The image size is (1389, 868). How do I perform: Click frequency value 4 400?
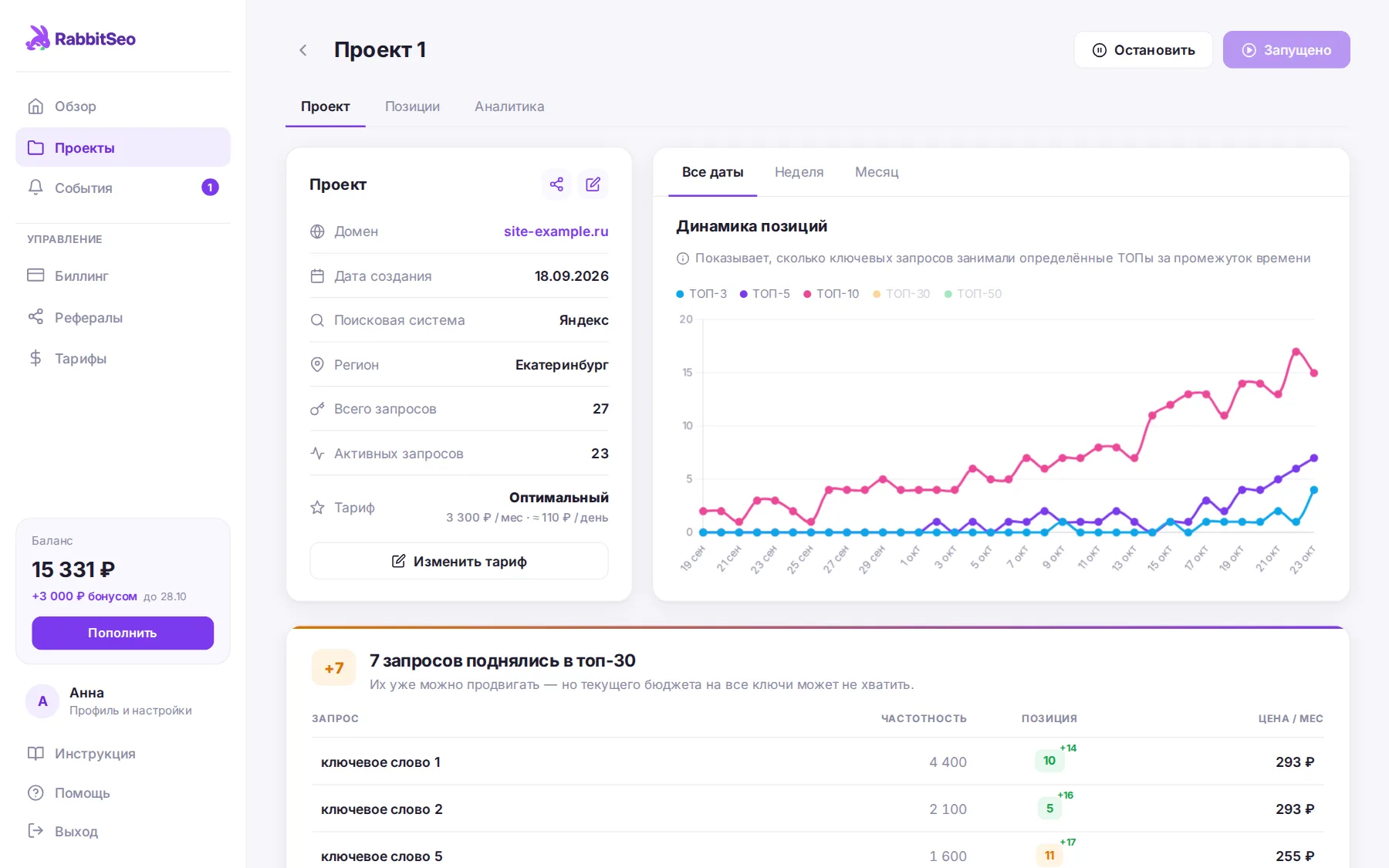pos(948,762)
